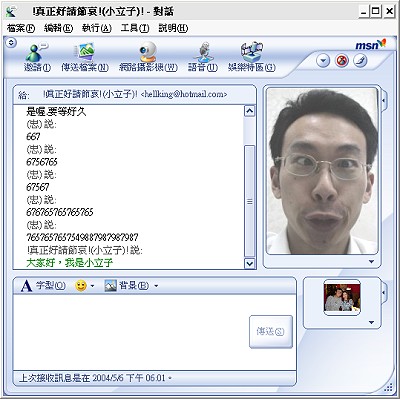Start a Voice (語音) conversation
Image resolution: width=400 pixels, height=399 pixels.
pos(204,52)
